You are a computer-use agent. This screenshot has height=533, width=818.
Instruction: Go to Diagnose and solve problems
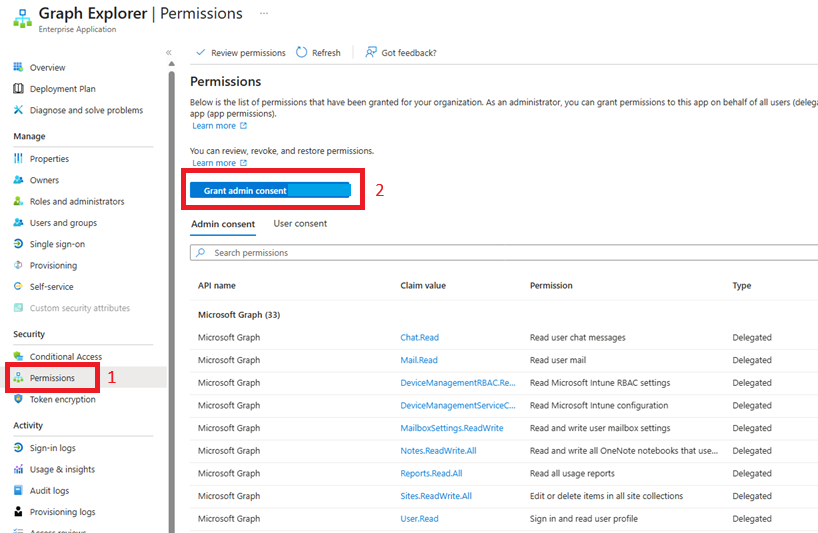pyautogui.click(x=86, y=110)
